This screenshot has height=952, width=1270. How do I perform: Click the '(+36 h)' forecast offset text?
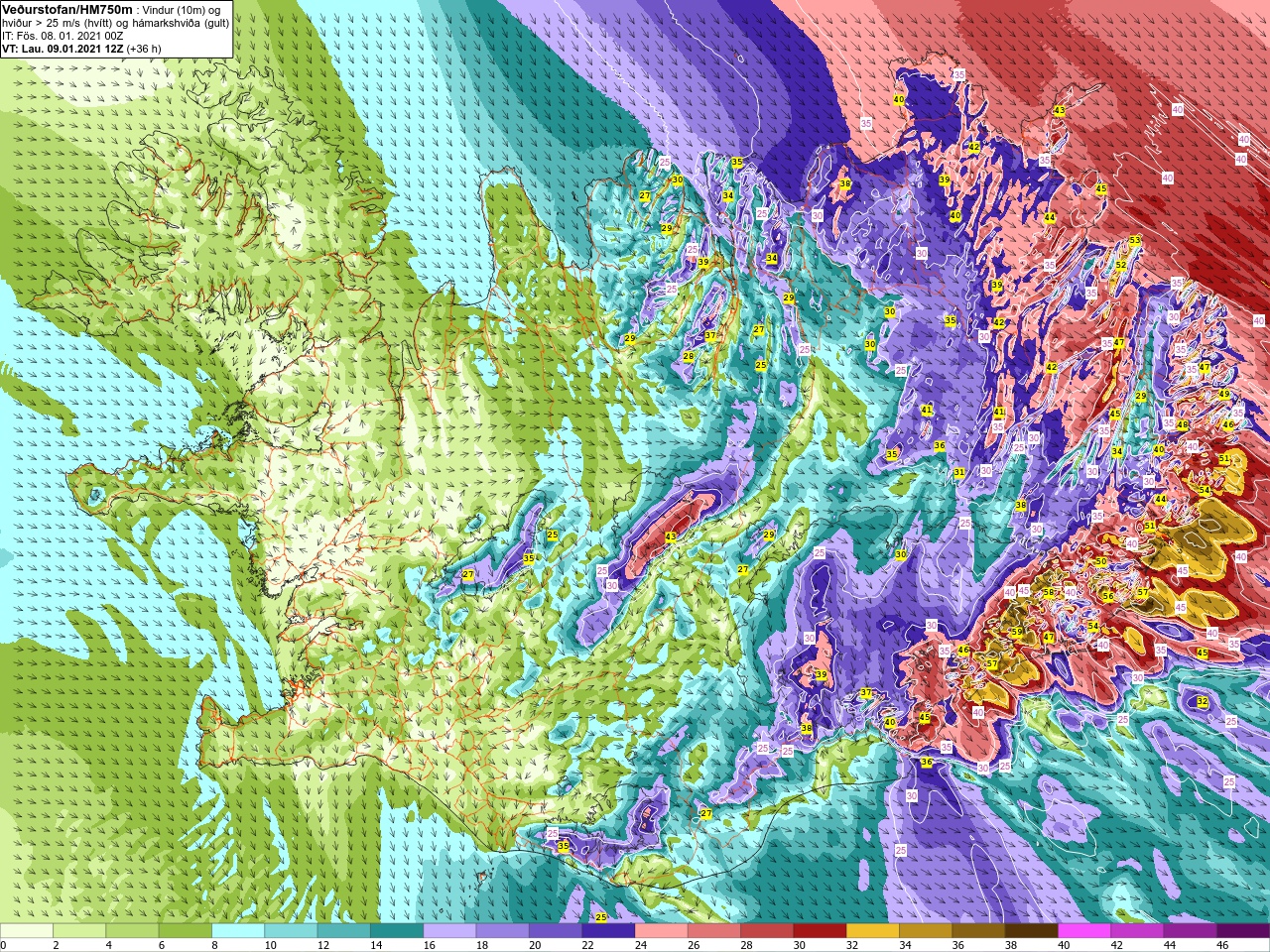click(x=144, y=48)
